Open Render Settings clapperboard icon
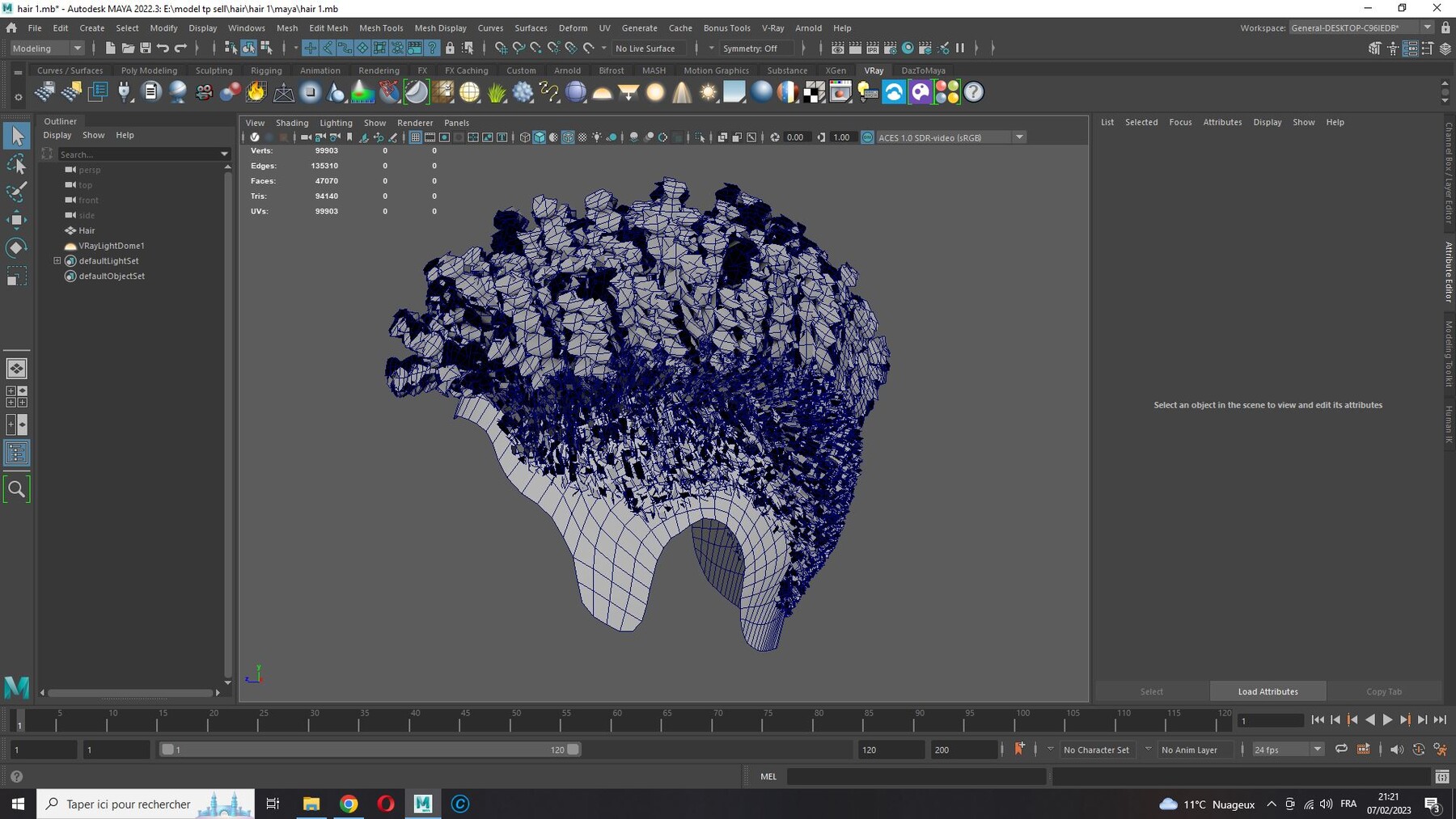This screenshot has width=1456, height=819. coord(891,49)
